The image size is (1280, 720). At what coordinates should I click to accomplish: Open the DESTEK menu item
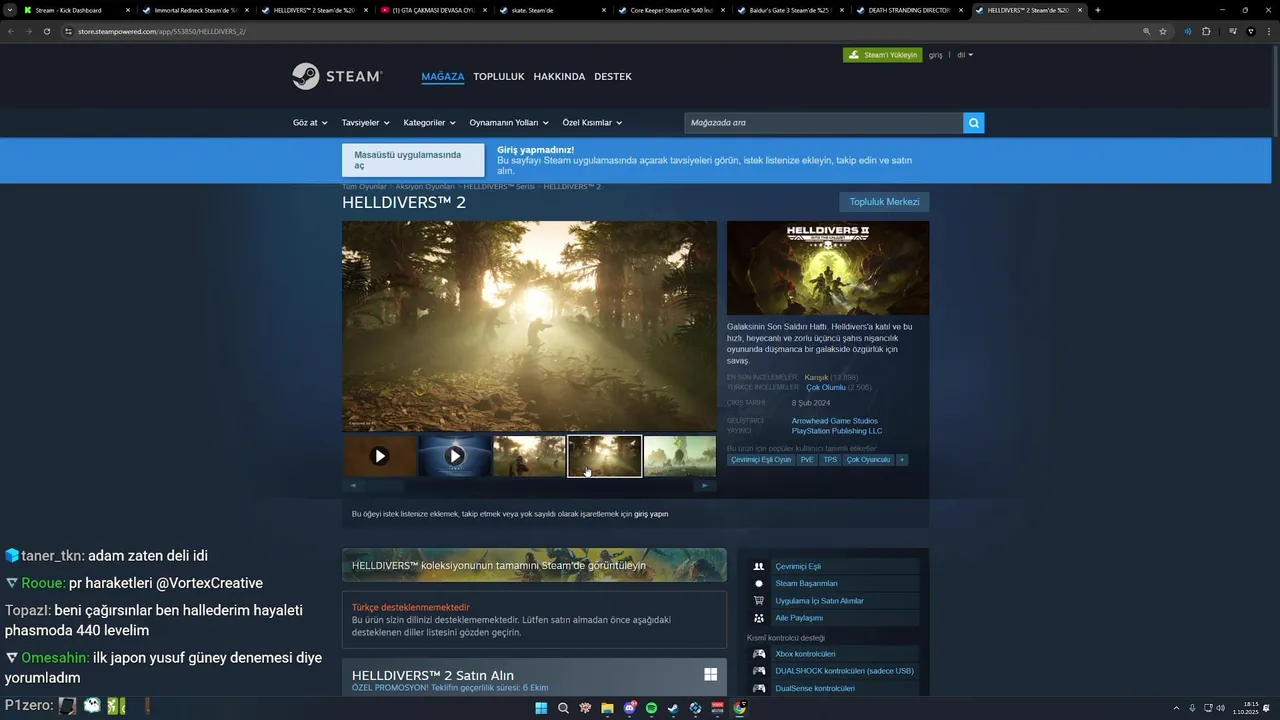613,76
